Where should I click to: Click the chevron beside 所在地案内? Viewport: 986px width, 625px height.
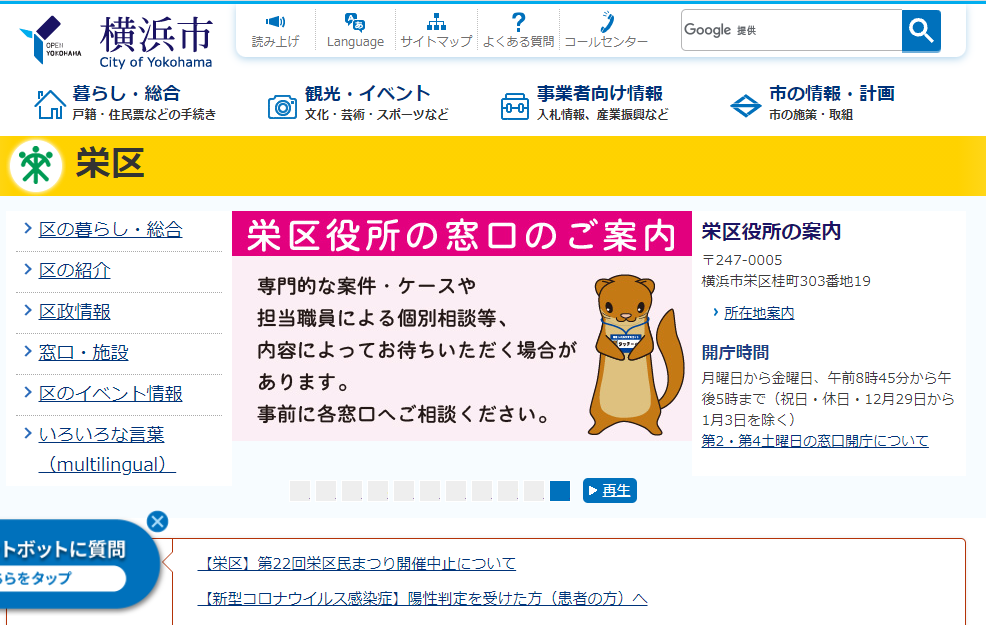pyautogui.click(x=716, y=312)
